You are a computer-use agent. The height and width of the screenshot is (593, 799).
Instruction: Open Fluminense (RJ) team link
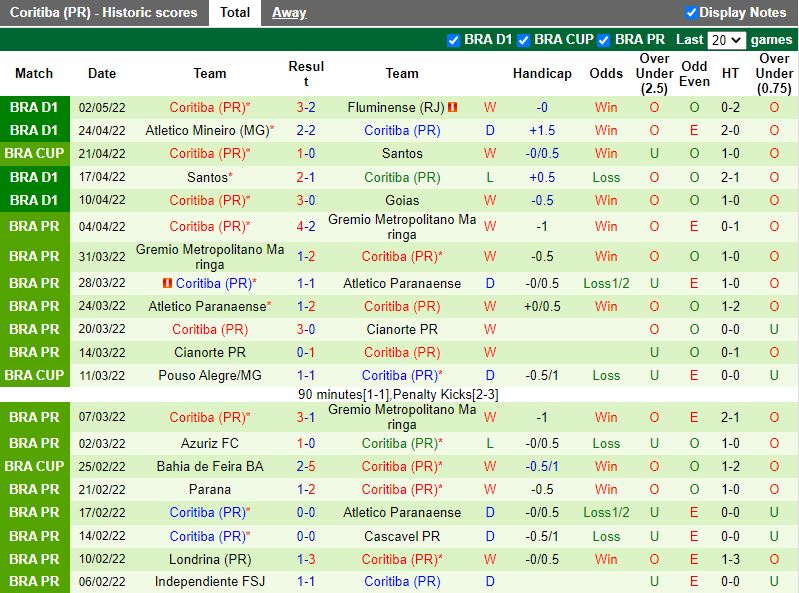[x=396, y=107]
